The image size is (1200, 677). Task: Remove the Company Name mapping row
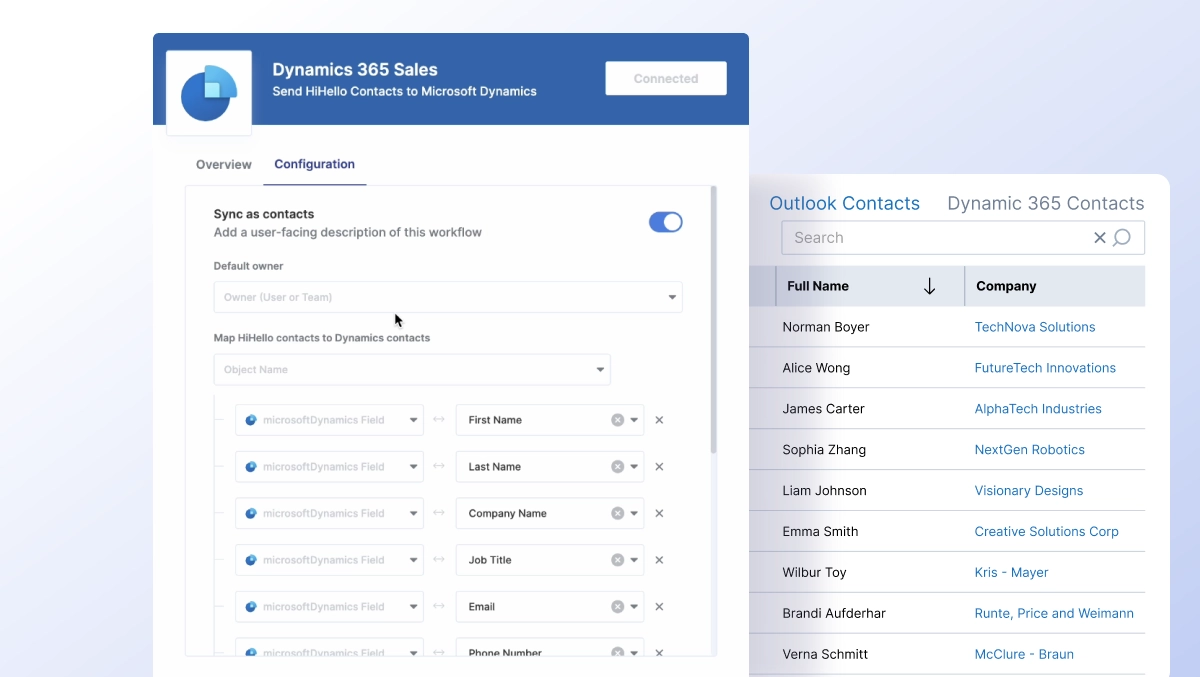pyautogui.click(x=659, y=513)
